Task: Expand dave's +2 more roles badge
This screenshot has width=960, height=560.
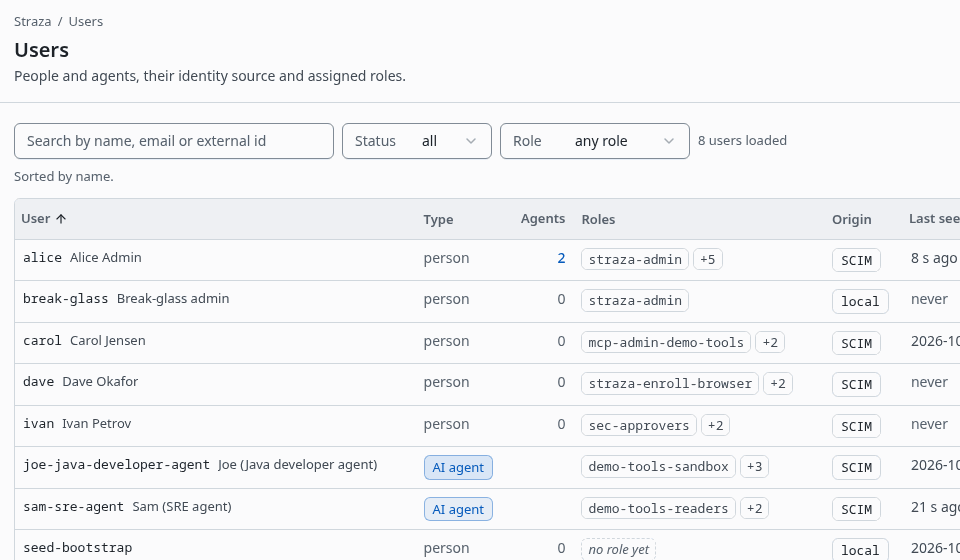Action: (x=778, y=384)
